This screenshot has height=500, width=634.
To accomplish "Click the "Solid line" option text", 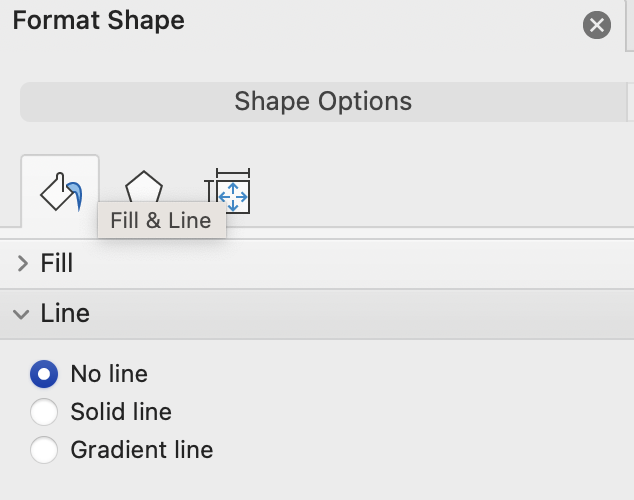I will coord(121,412).
